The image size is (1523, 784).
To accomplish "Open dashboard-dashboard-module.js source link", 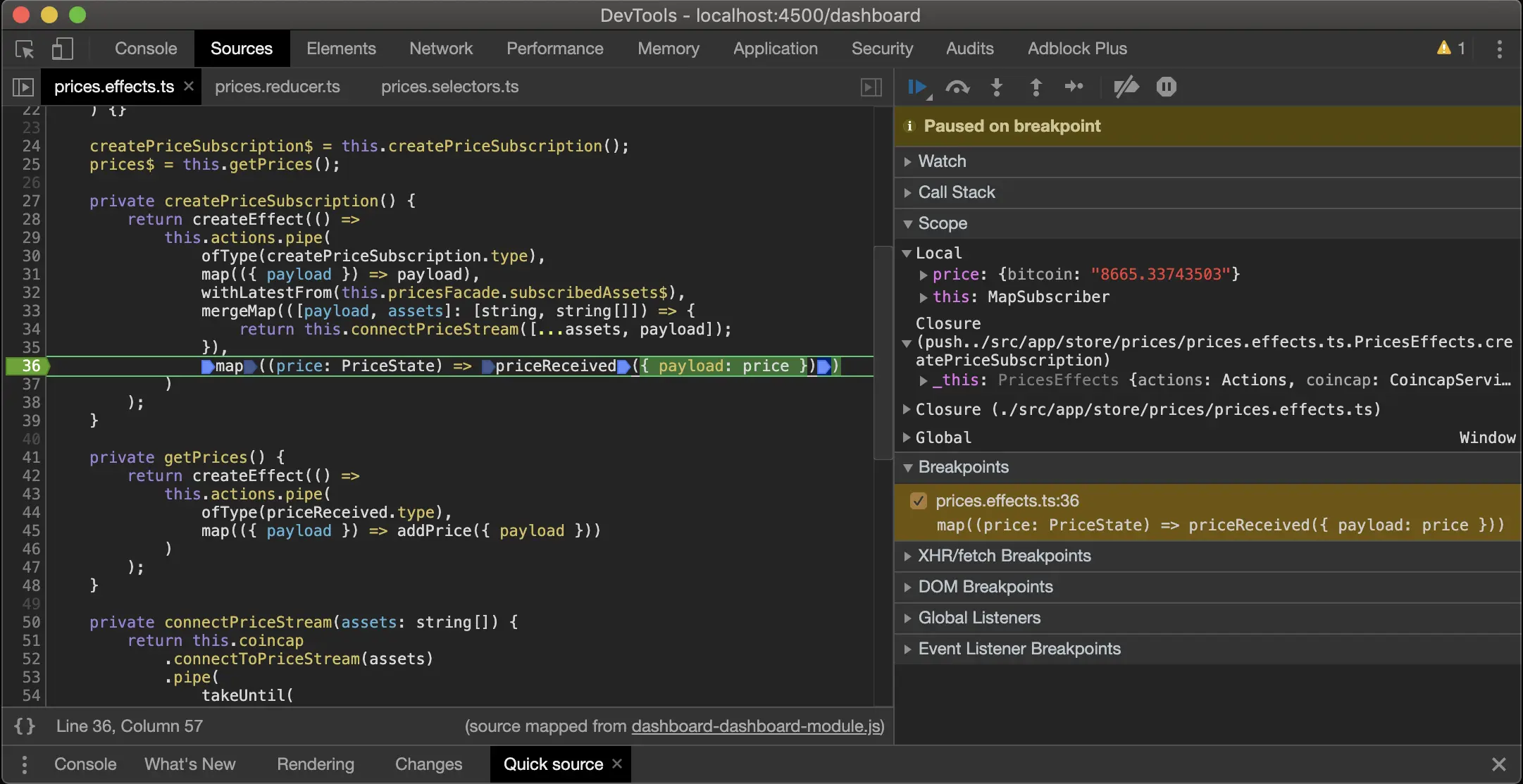I will pyautogui.click(x=756, y=726).
